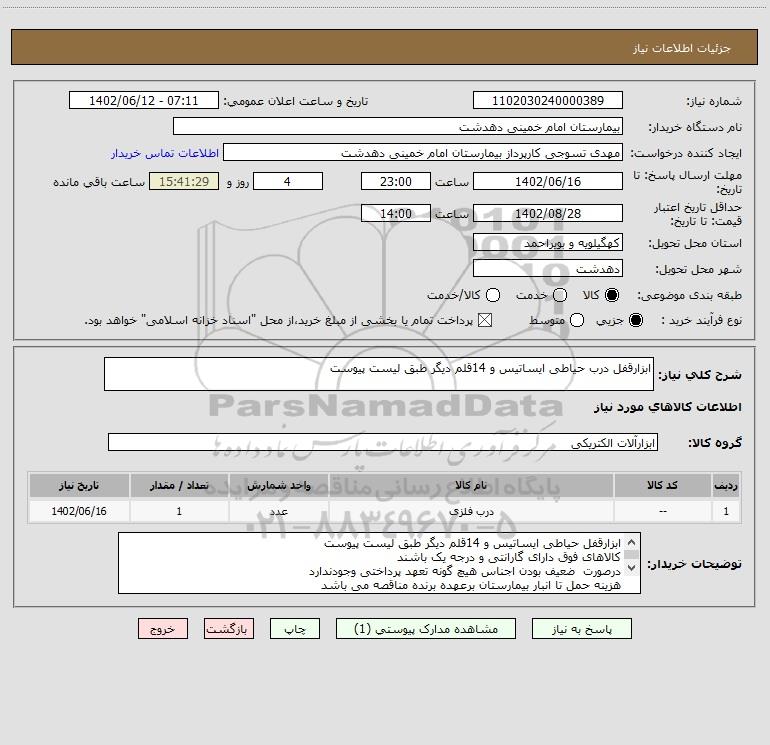Click scroll down arrow in buyer notes
770x745 pixels.
pyautogui.click(x=632, y=568)
